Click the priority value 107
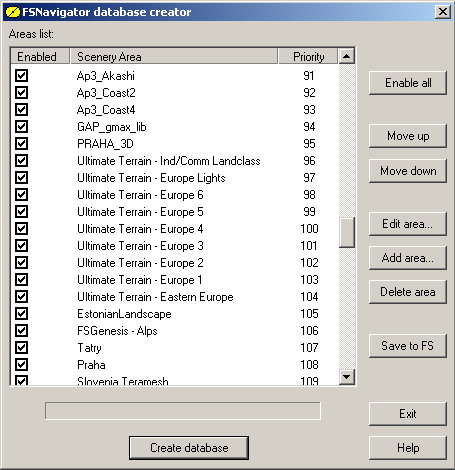 click(x=309, y=348)
